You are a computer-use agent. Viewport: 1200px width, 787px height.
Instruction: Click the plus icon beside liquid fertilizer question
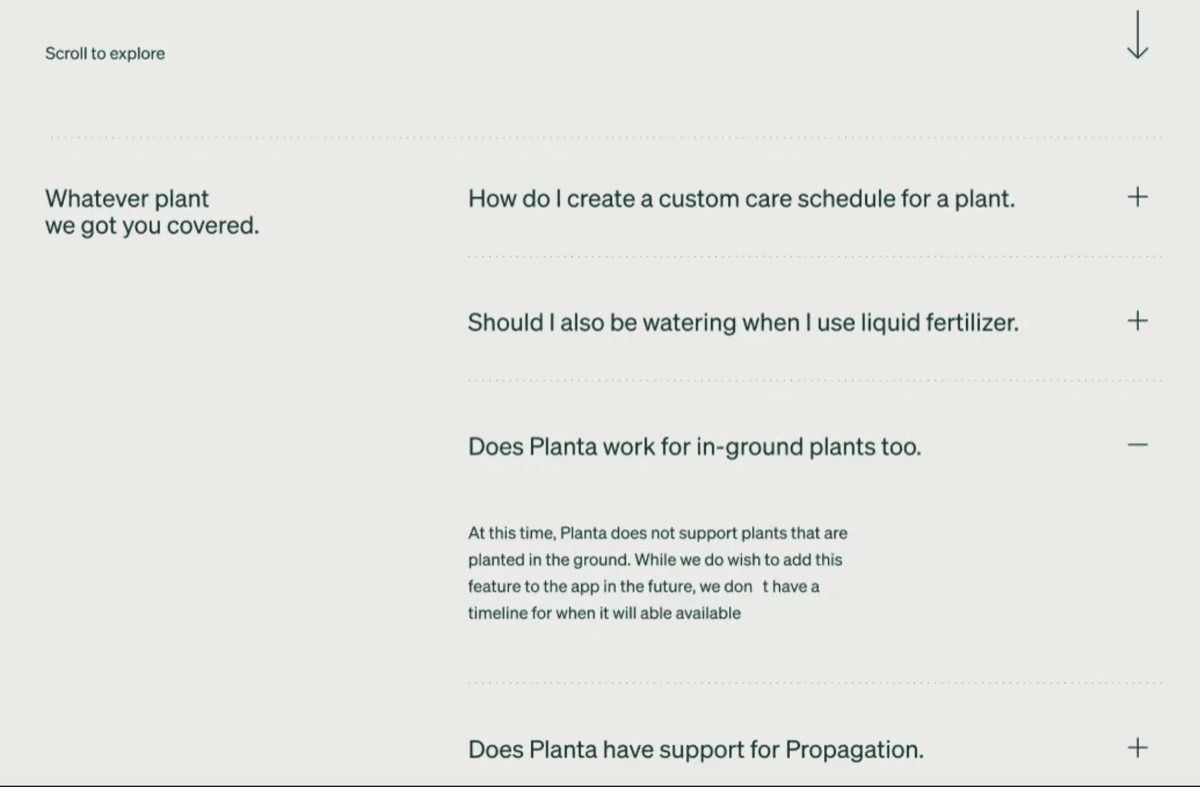coord(1137,321)
